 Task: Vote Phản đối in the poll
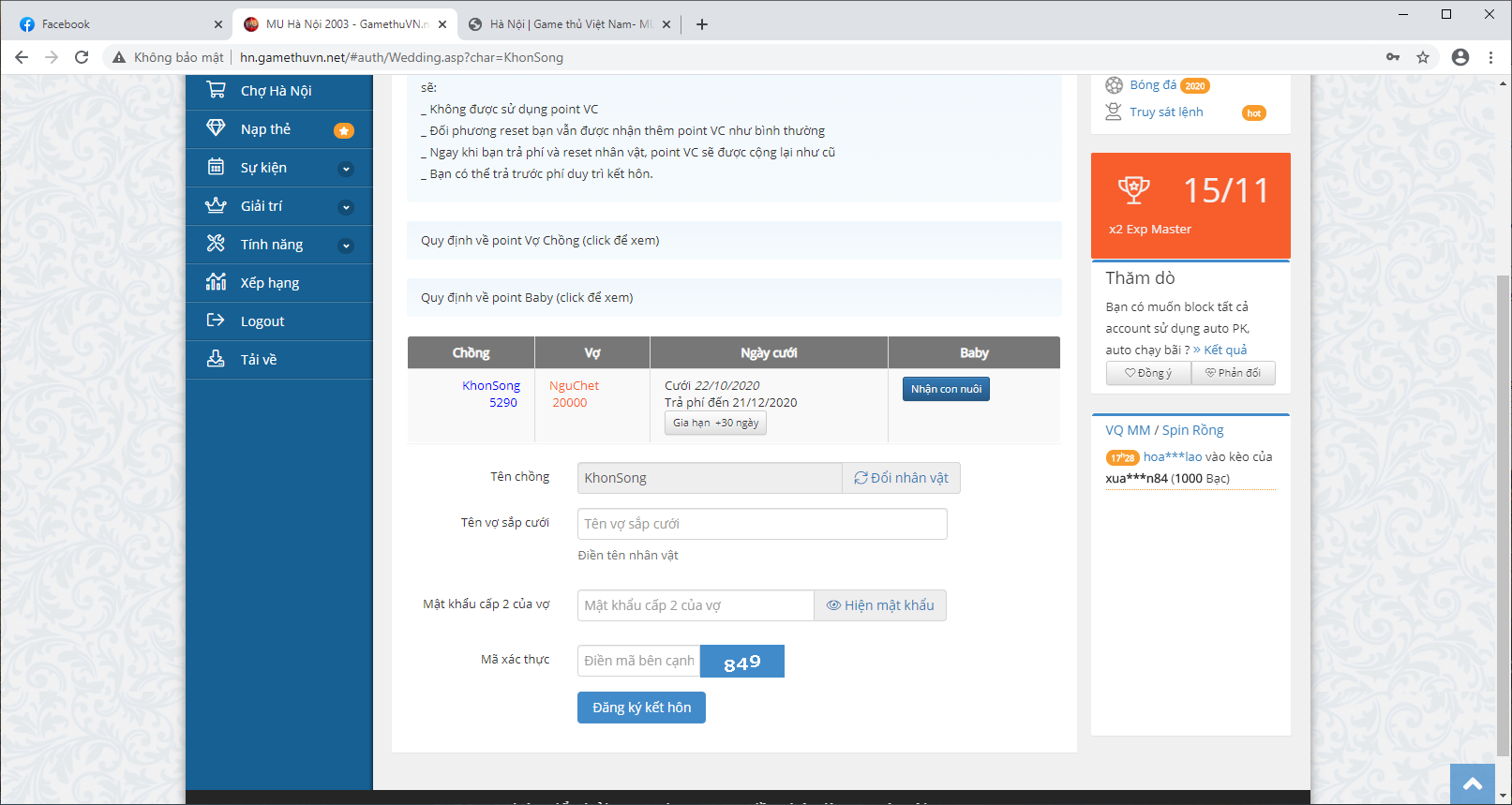(x=1233, y=373)
